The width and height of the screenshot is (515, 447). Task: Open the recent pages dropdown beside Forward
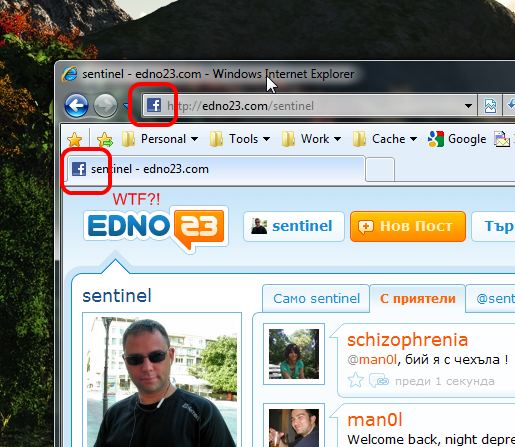(126, 106)
